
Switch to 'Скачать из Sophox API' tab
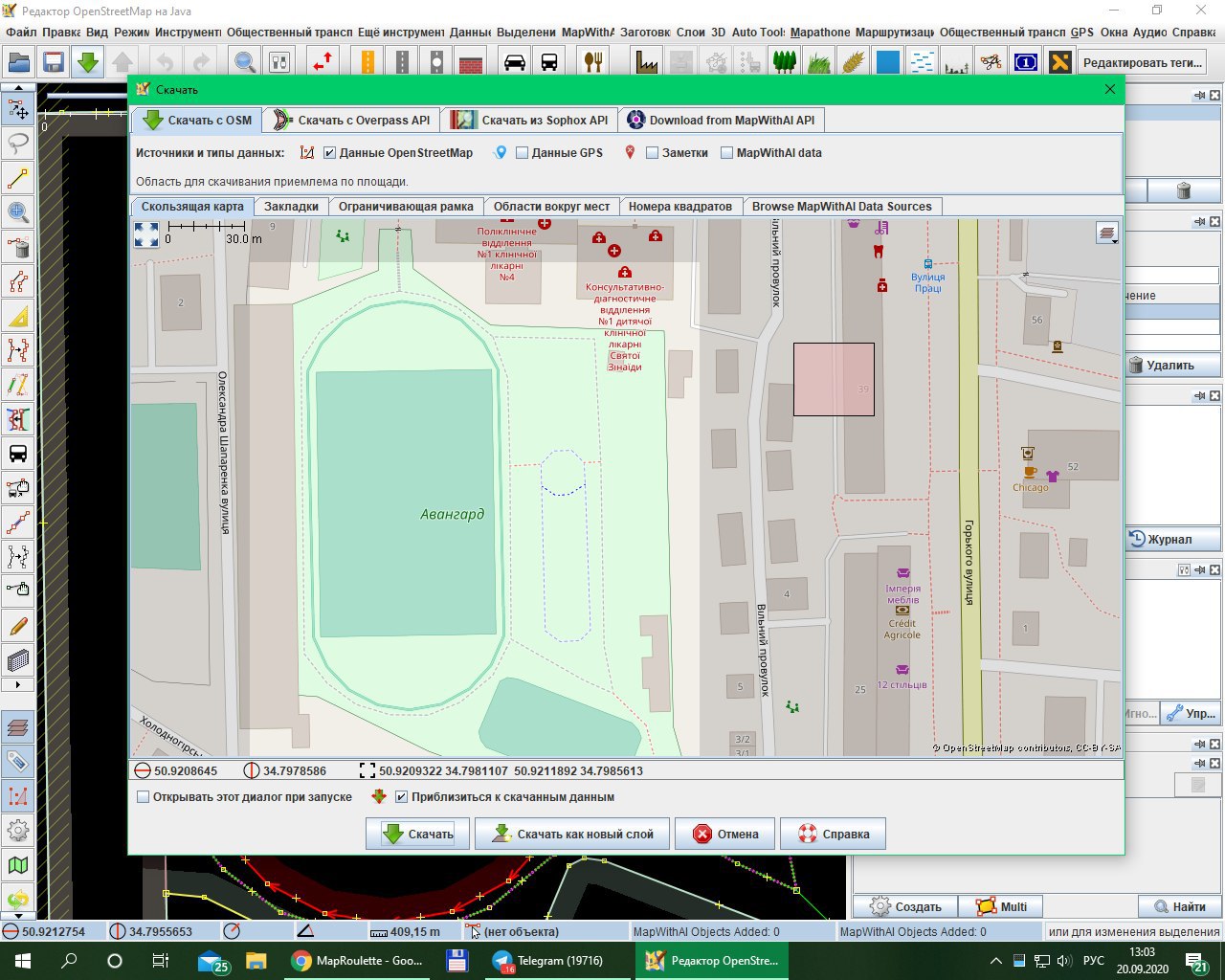(x=531, y=121)
